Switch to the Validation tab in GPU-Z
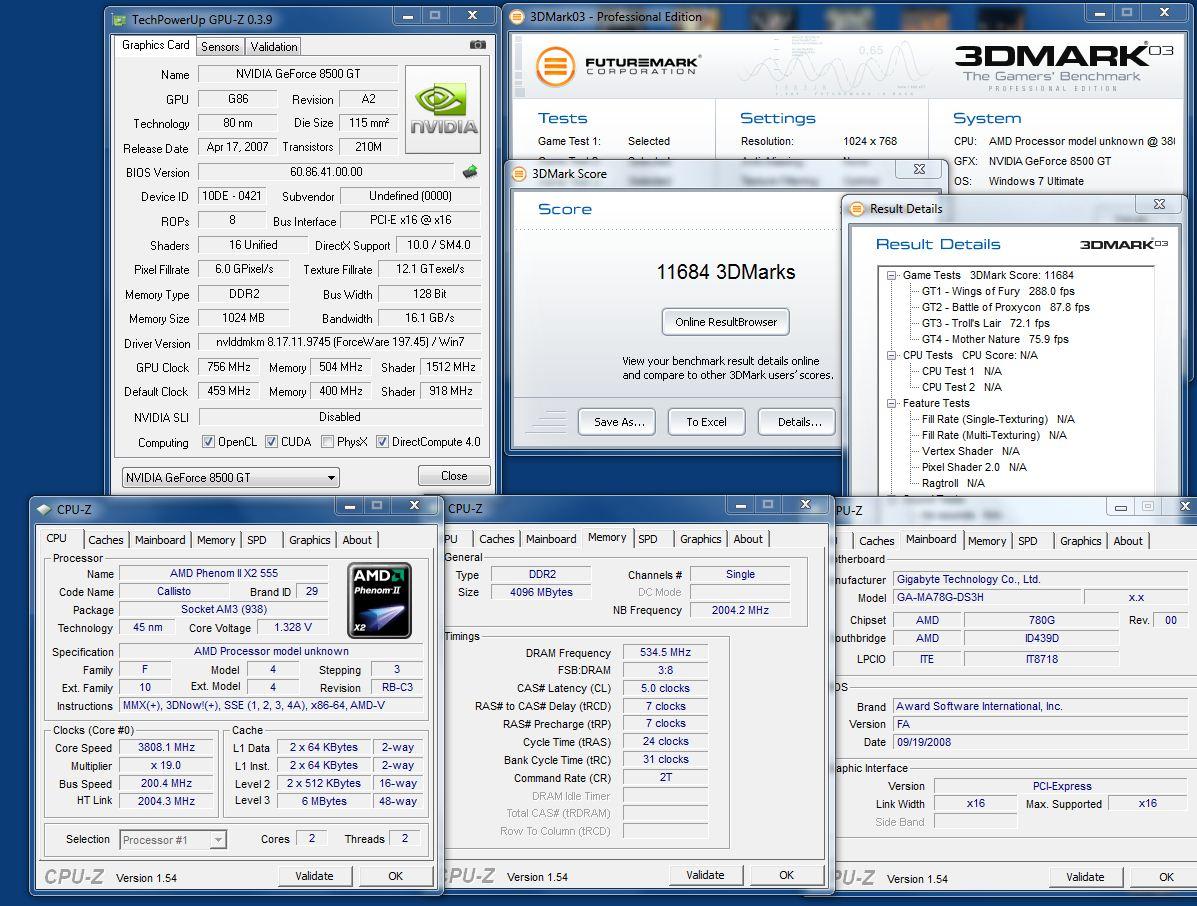Viewport: 1197px width, 906px height. click(x=274, y=47)
